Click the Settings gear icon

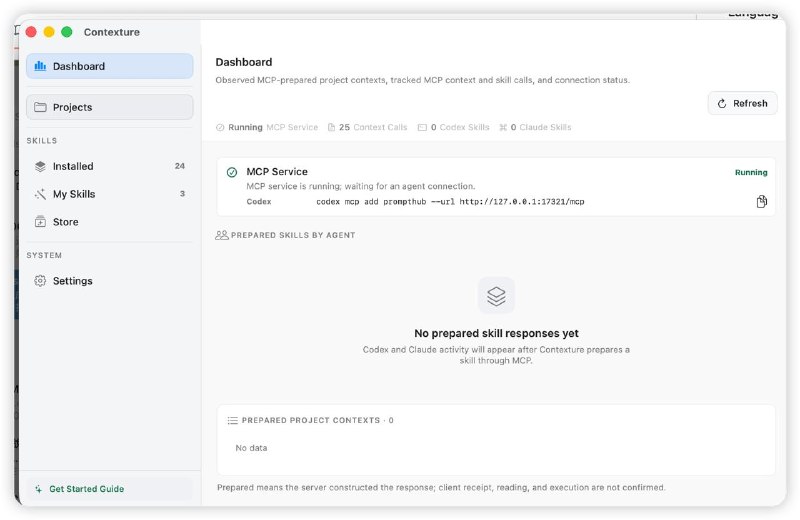tap(40, 281)
